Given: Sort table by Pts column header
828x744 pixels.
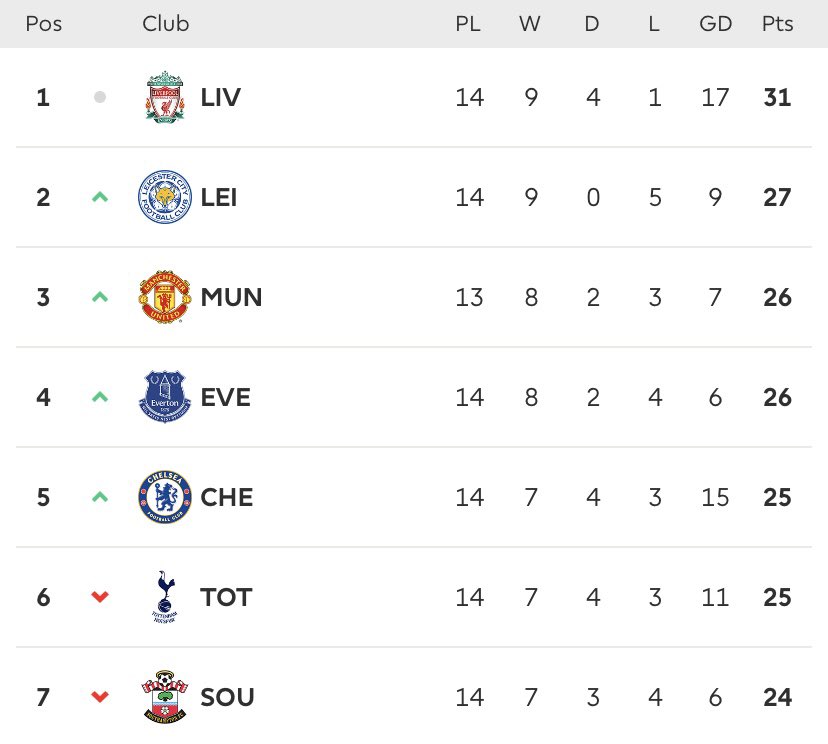Looking at the screenshot, I should [x=777, y=24].
